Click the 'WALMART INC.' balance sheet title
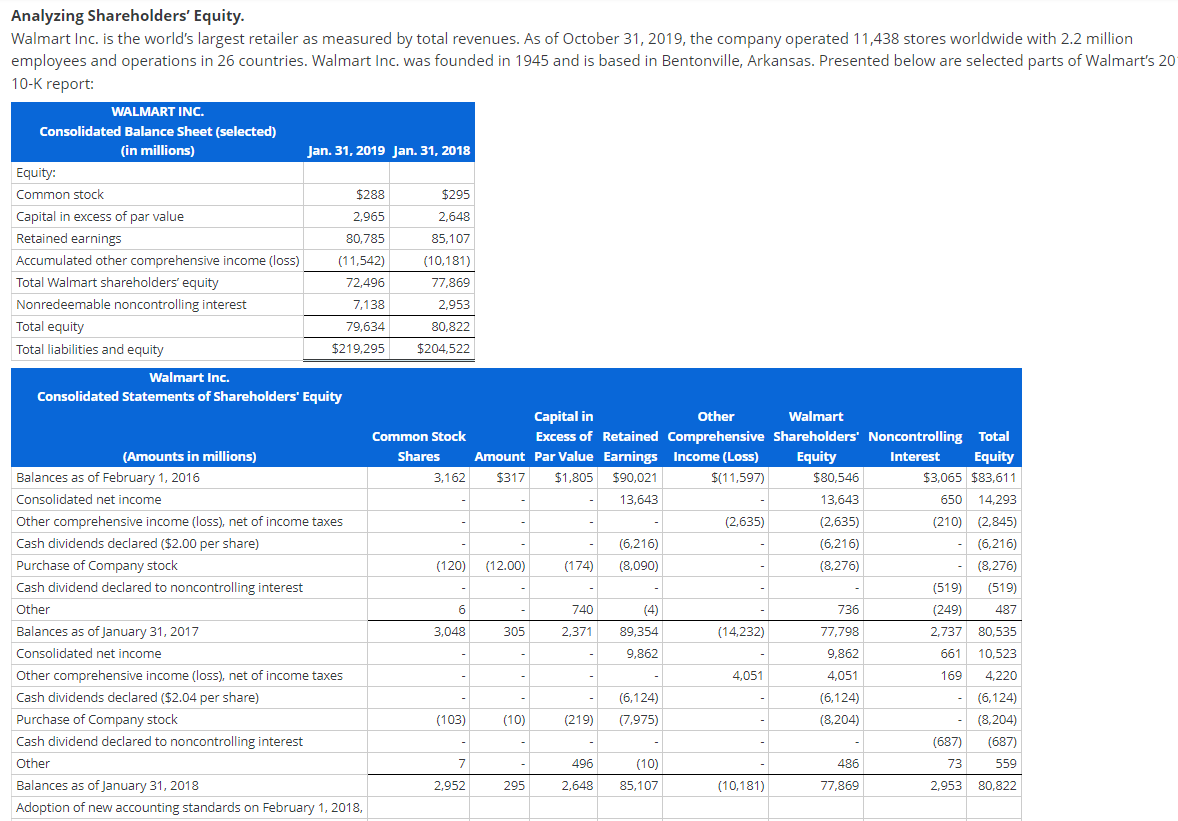Screen dimensions: 1178x821 (x=158, y=111)
